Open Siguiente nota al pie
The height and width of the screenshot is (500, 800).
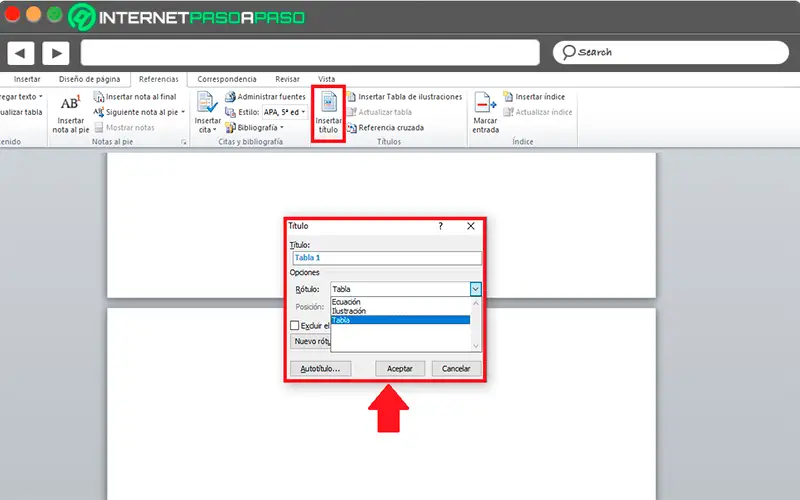coord(139,112)
